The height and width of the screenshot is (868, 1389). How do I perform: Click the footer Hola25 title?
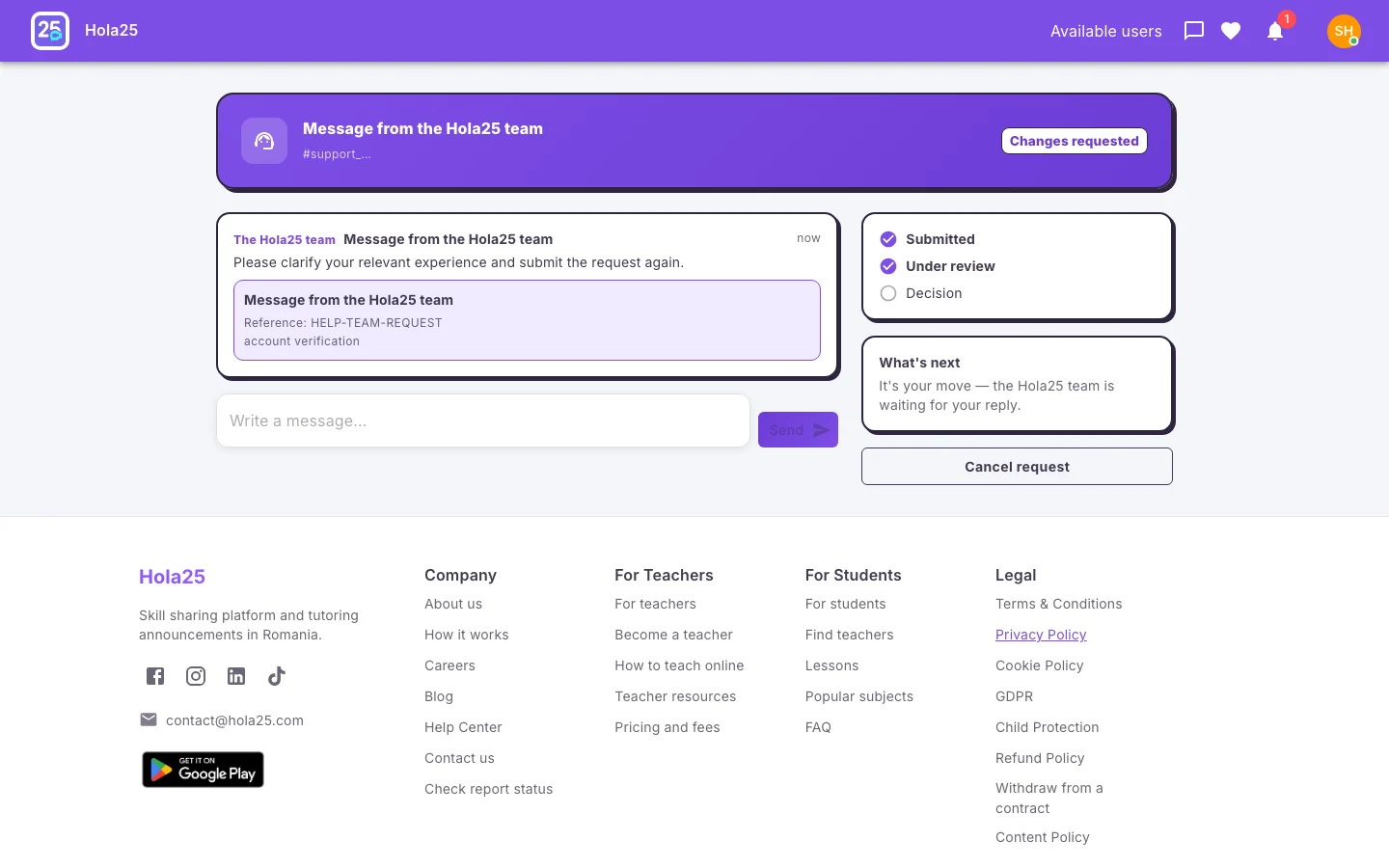[172, 577]
